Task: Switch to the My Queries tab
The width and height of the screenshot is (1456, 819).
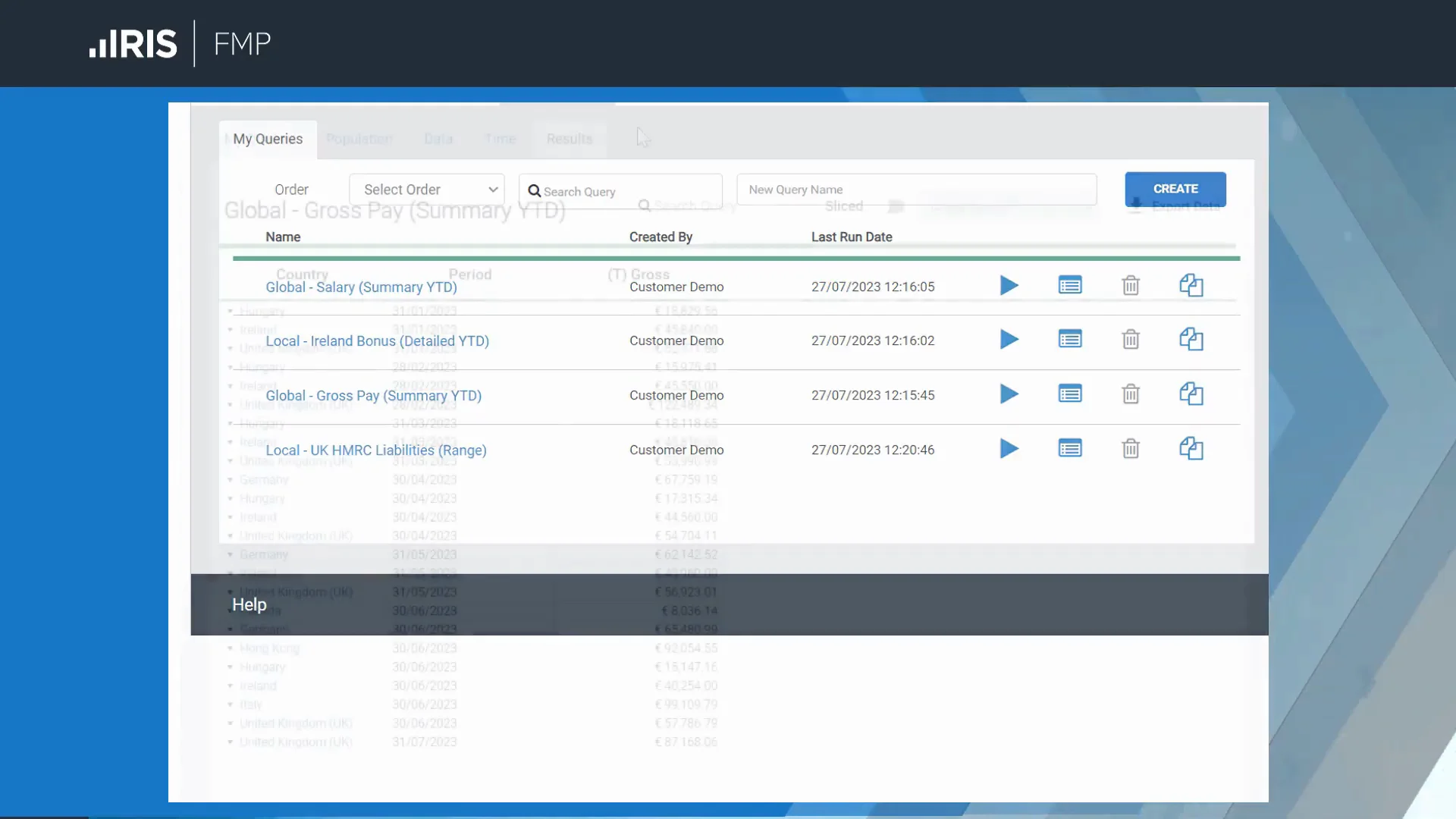Action: 268,139
